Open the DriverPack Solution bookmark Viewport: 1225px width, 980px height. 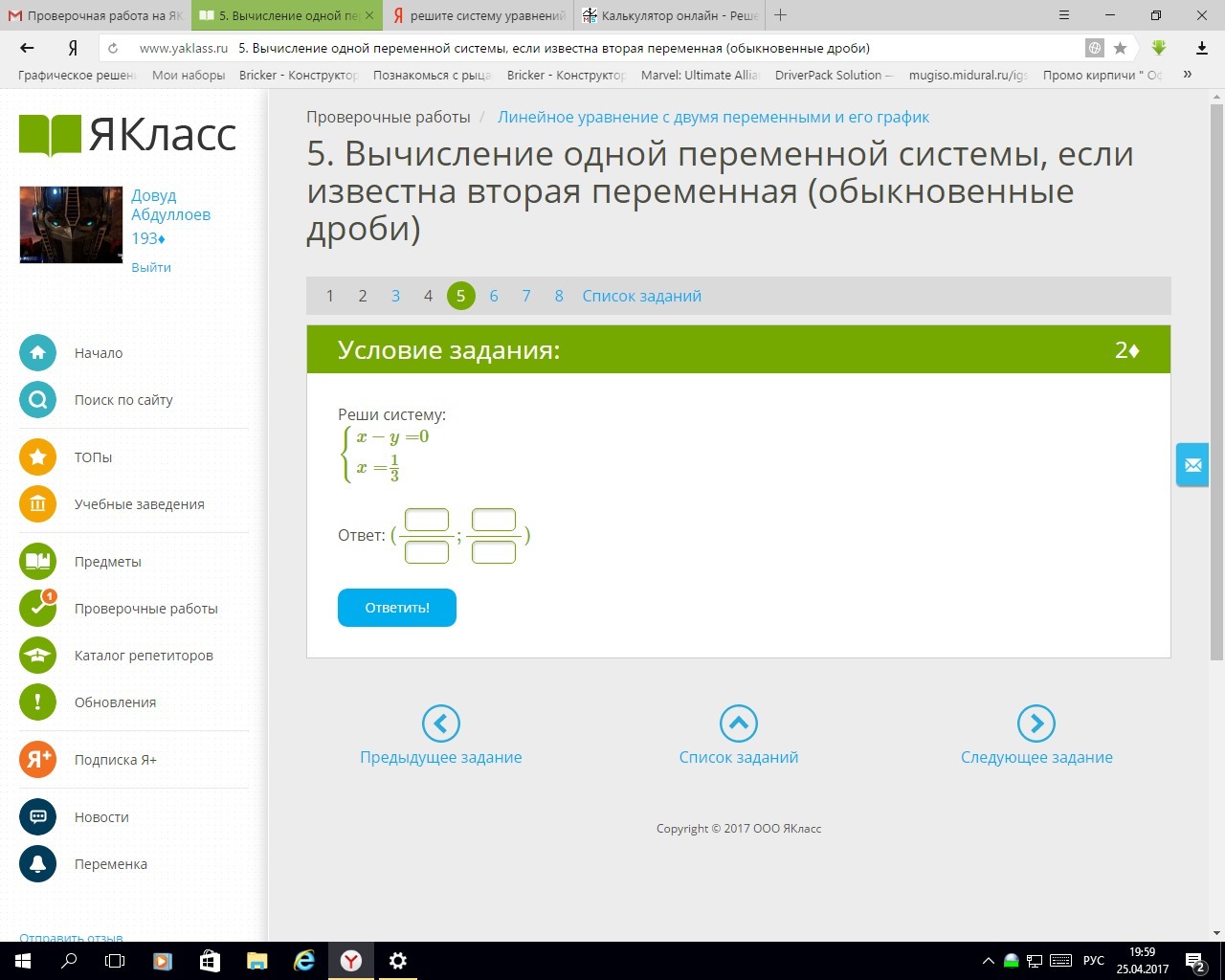833,75
